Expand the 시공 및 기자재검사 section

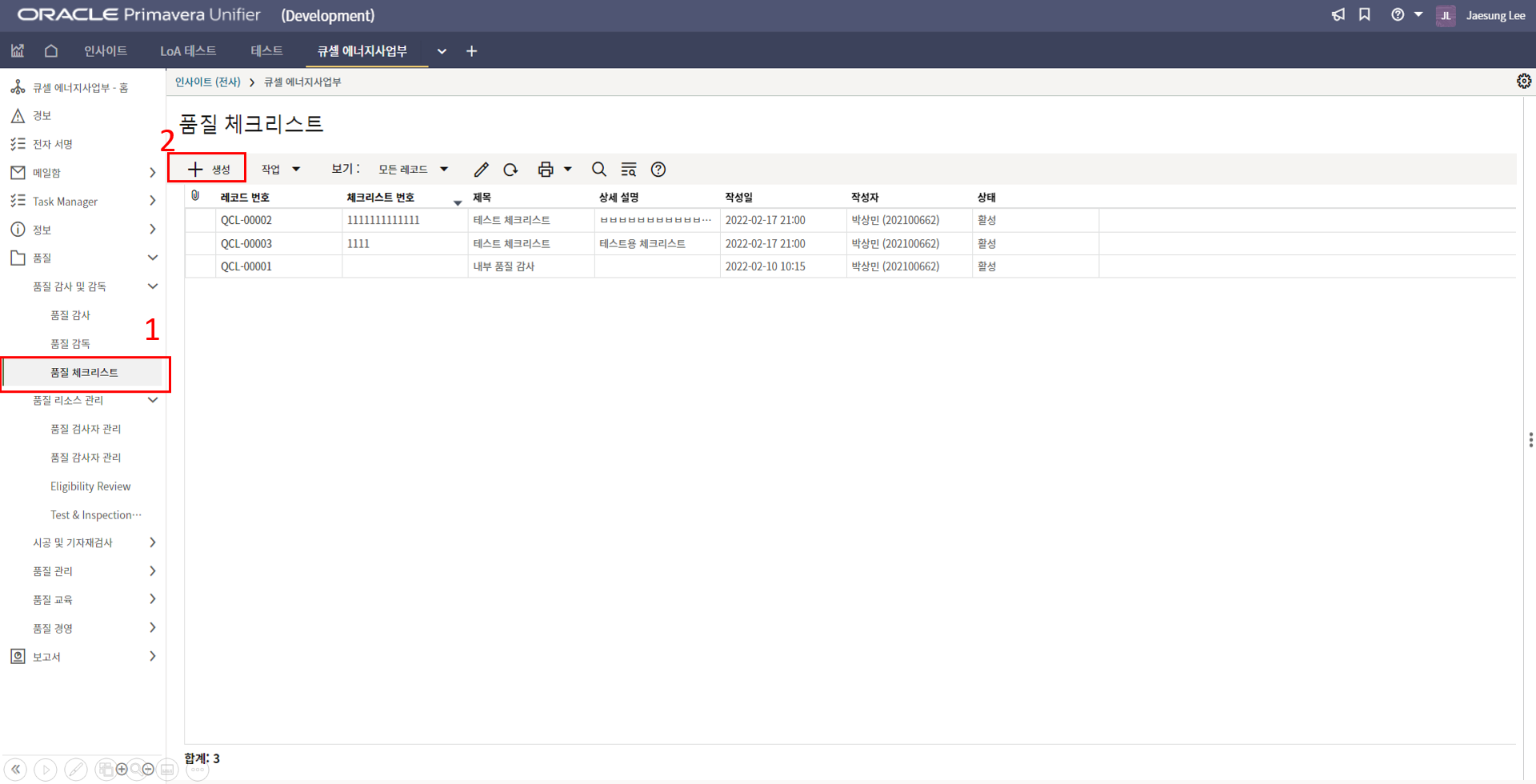[x=152, y=542]
